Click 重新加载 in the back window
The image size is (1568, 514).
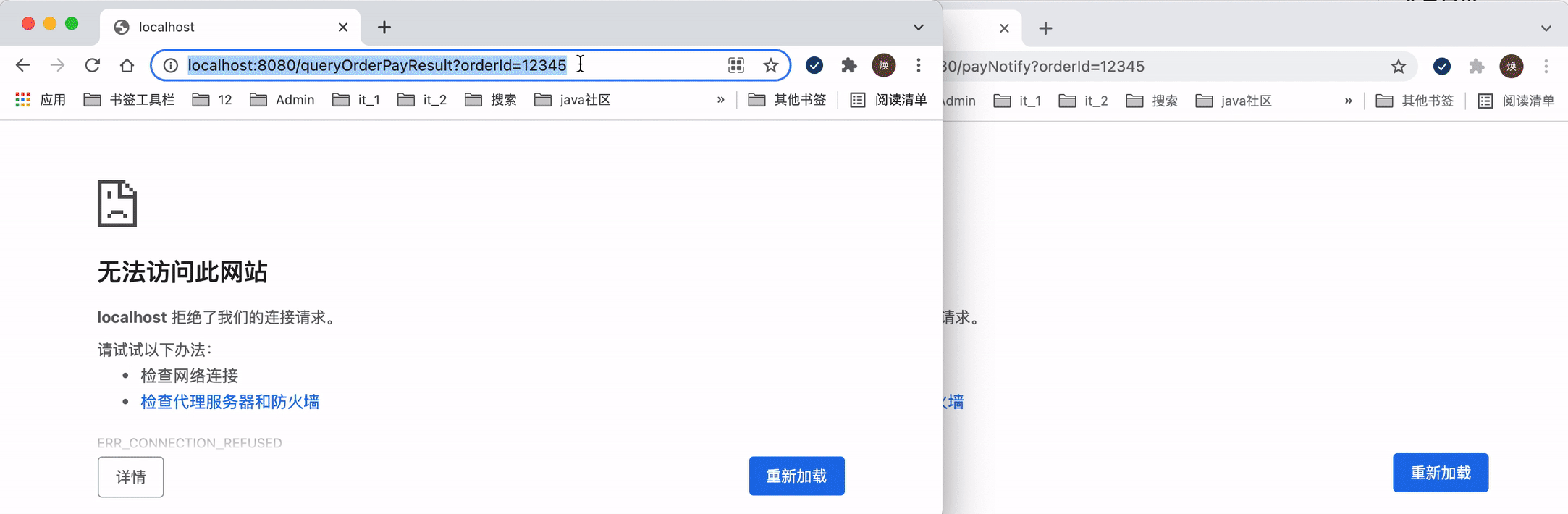point(1441,473)
